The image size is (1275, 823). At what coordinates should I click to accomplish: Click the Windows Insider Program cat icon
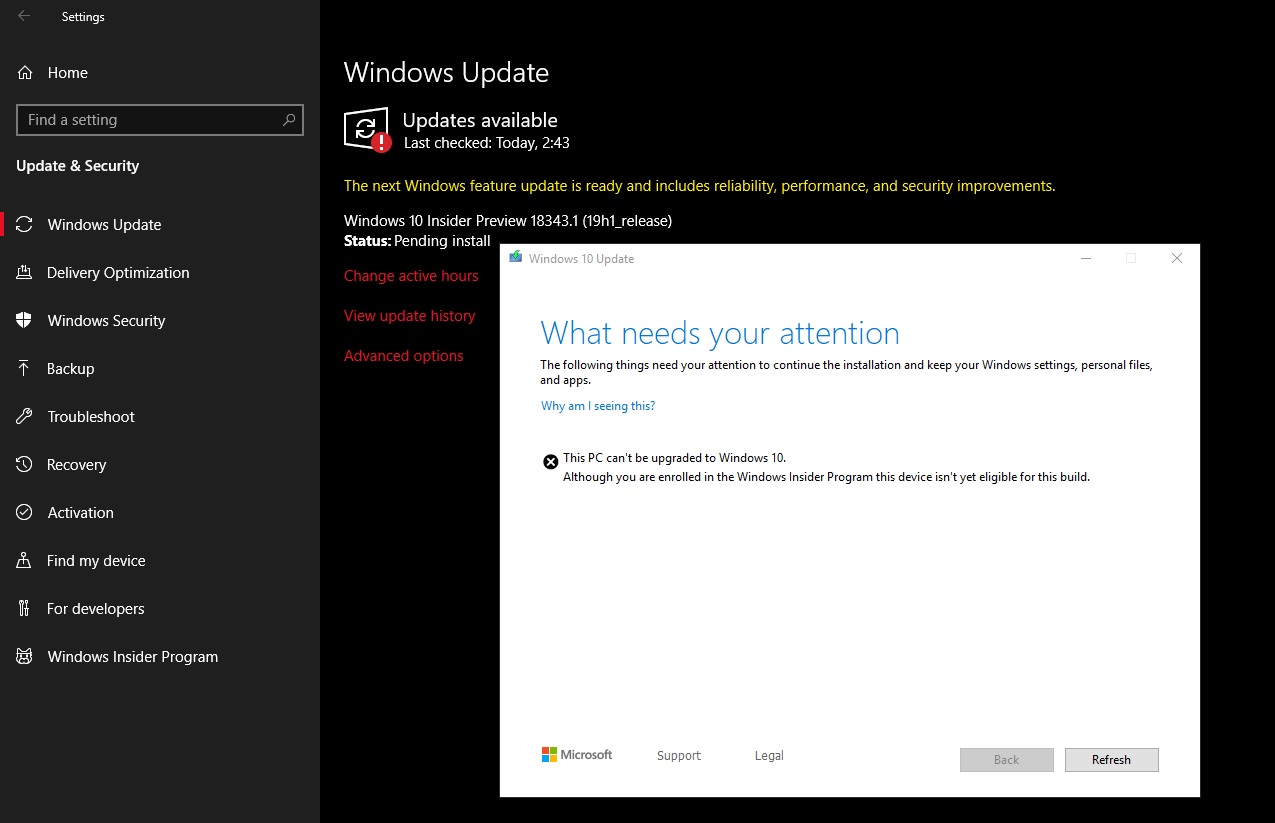pos(25,657)
